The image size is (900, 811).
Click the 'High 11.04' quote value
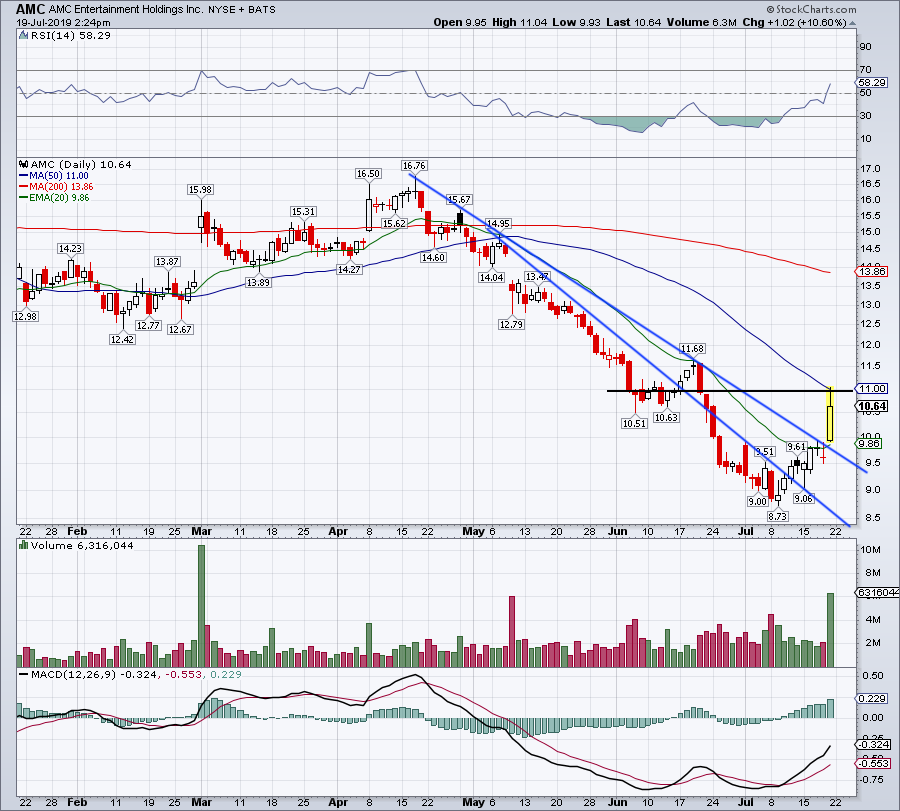(x=519, y=22)
